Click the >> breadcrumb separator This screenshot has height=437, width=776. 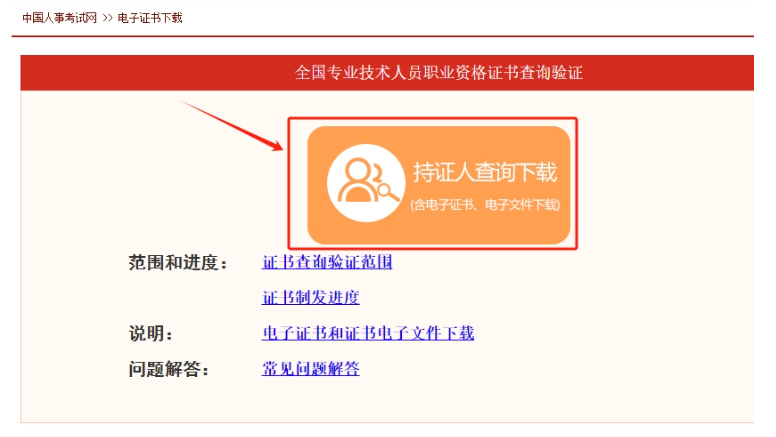click(x=107, y=18)
